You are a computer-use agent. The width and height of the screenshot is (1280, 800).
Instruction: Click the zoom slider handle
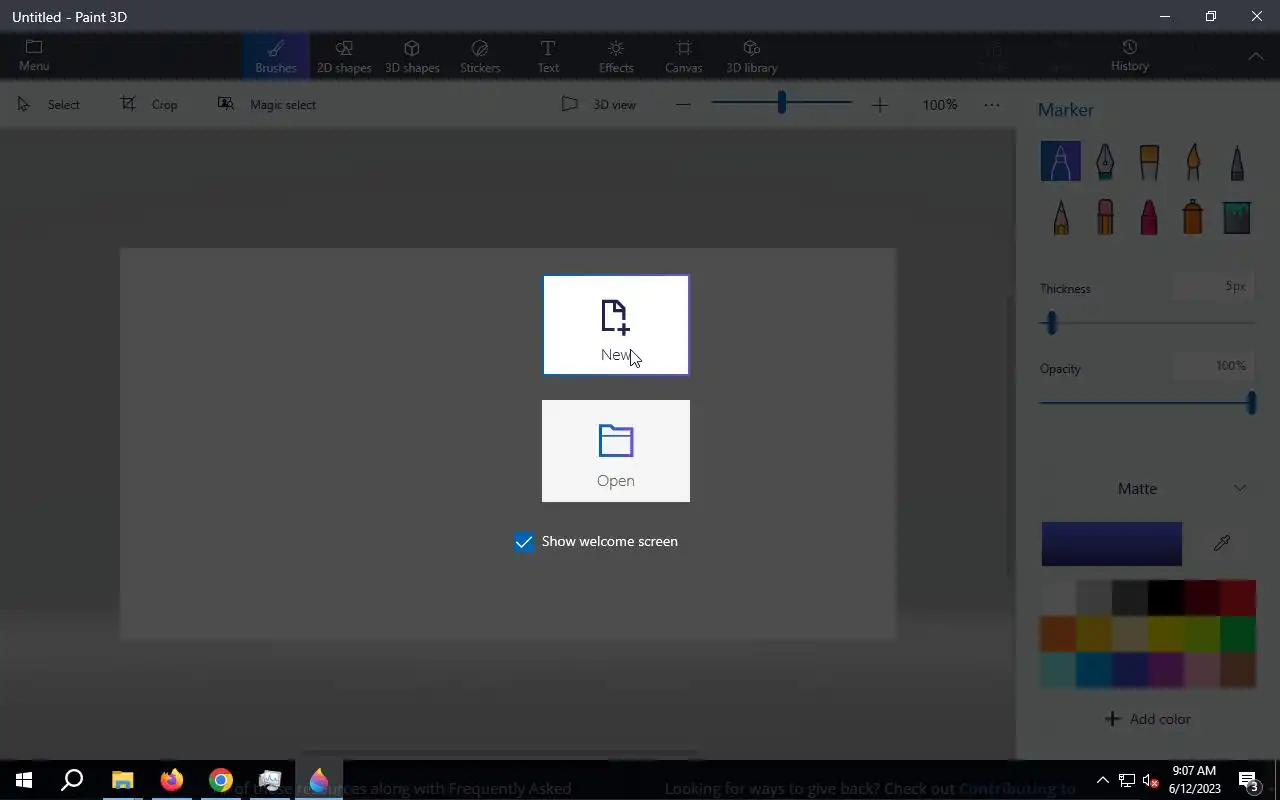point(781,102)
